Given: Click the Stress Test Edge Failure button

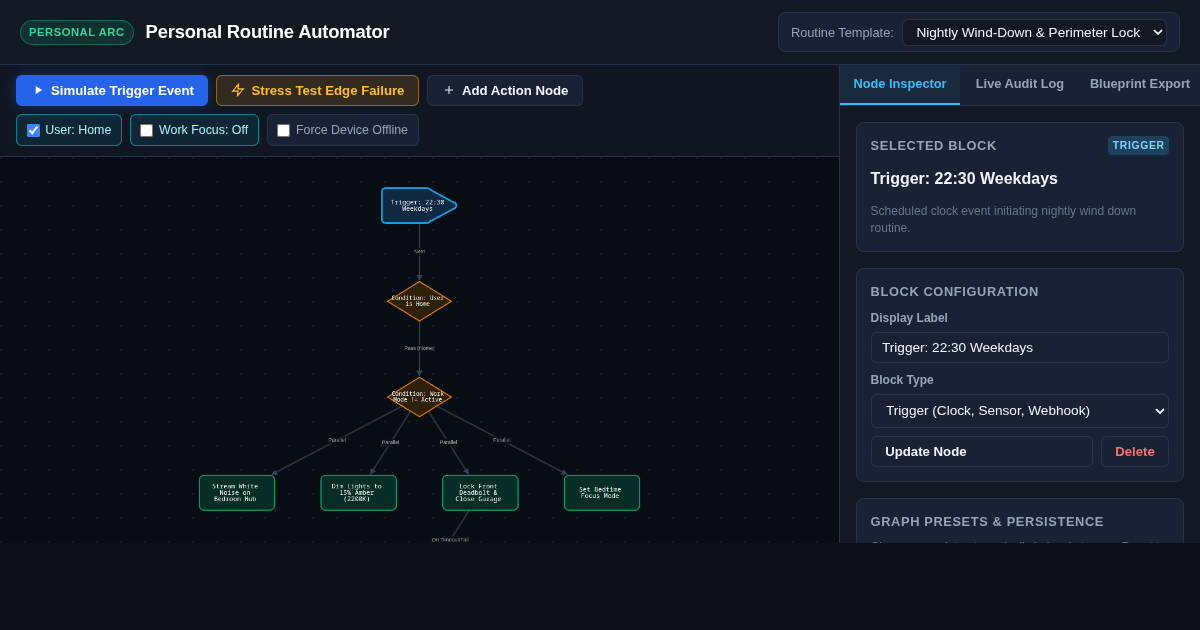Looking at the screenshot, I should [x=317, y=90].
